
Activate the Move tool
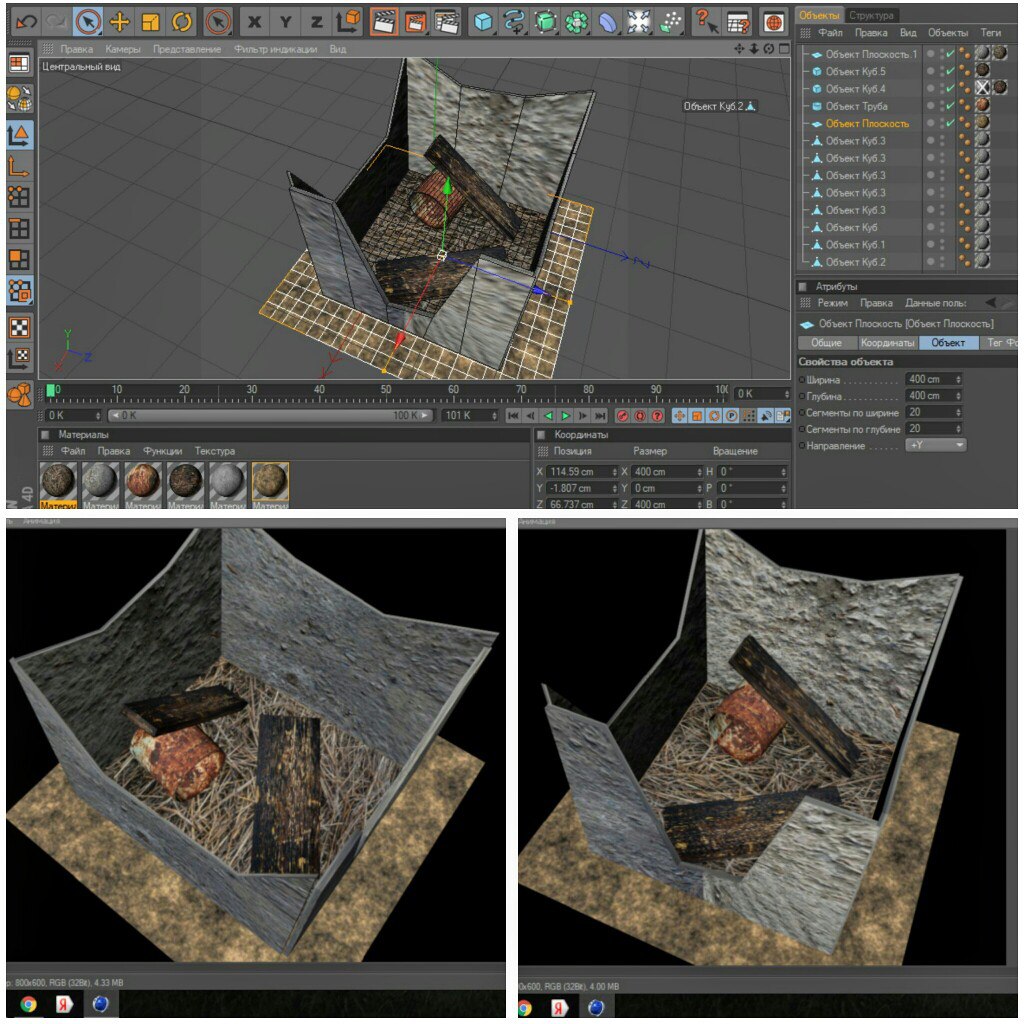120,22
